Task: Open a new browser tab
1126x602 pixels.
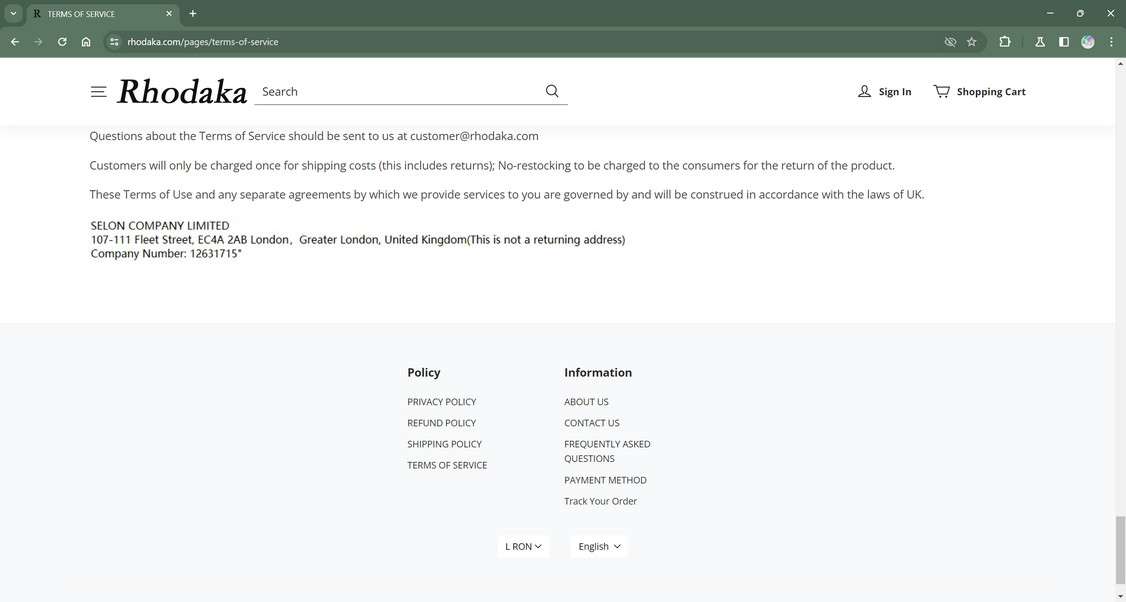Action: [192, 14]
